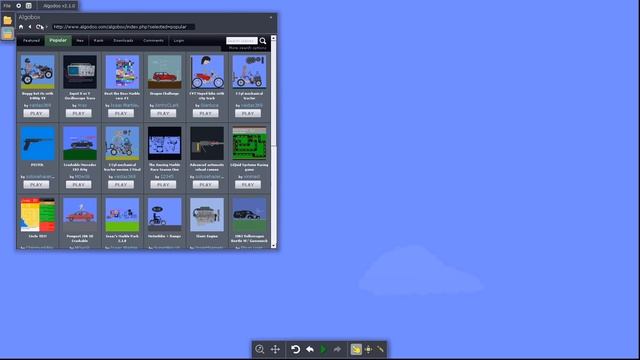The image size is (640, 360).
Task: Play the green maze racing game
Action: 248,185
